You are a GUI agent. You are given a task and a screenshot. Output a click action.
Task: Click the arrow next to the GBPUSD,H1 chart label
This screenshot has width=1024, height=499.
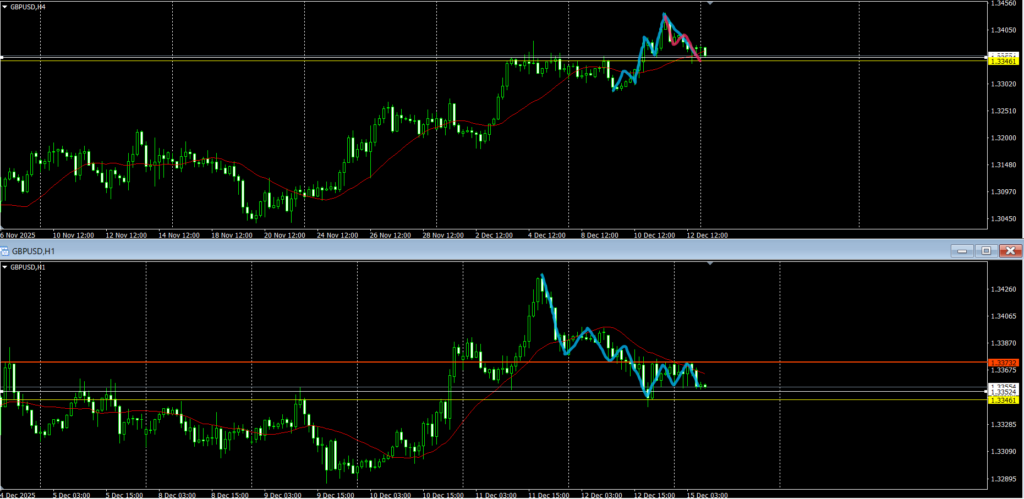(5, 267)
